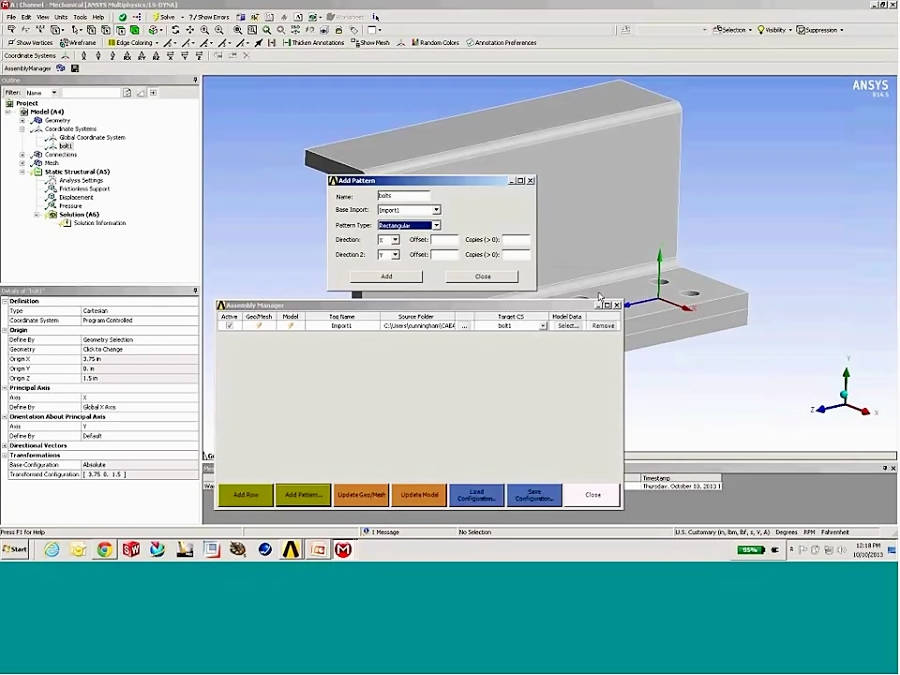Click the Add Row button
The image size is (900, 675).
click(246, 495)
